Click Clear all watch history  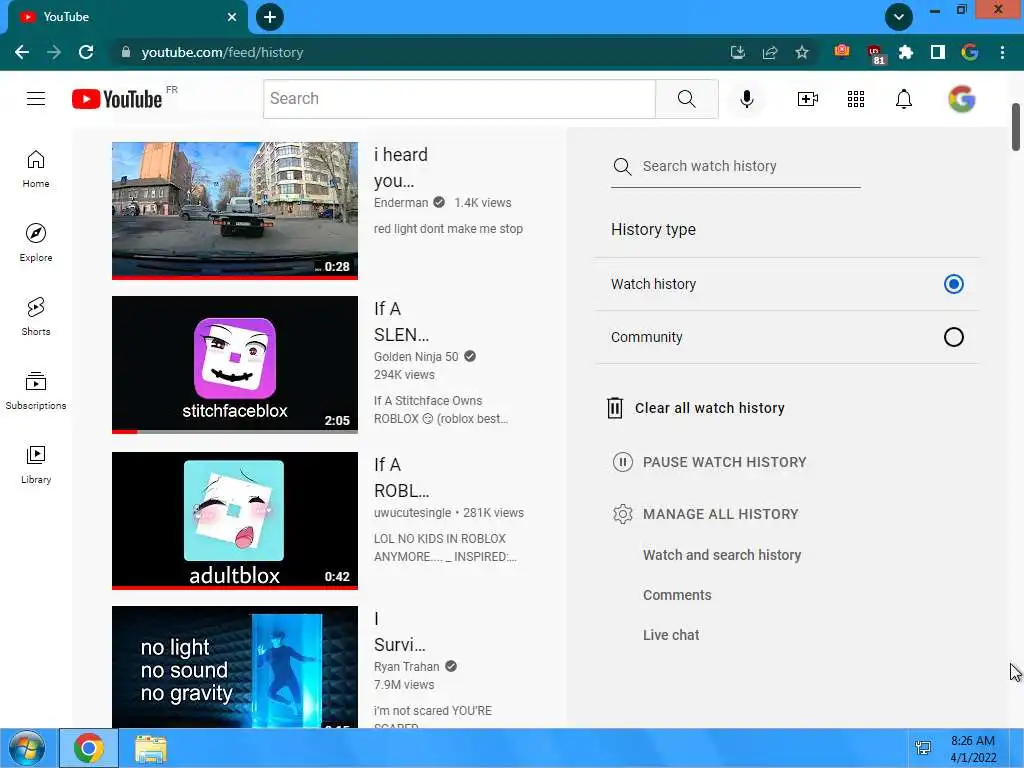pos(709,408)
